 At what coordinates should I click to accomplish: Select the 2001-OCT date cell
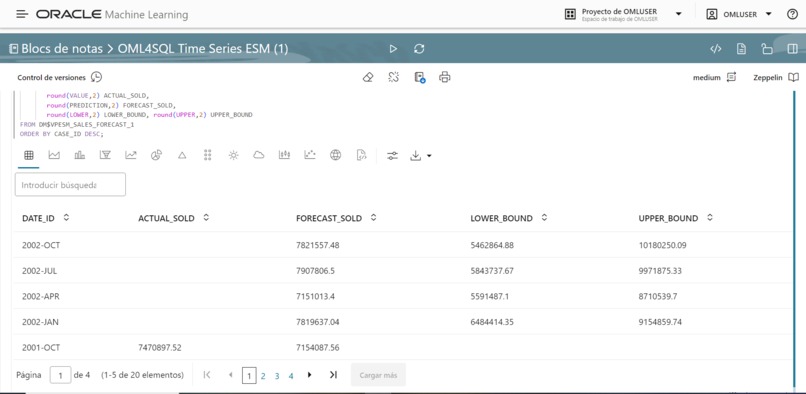pyautogui.click(x=41, y=348)
